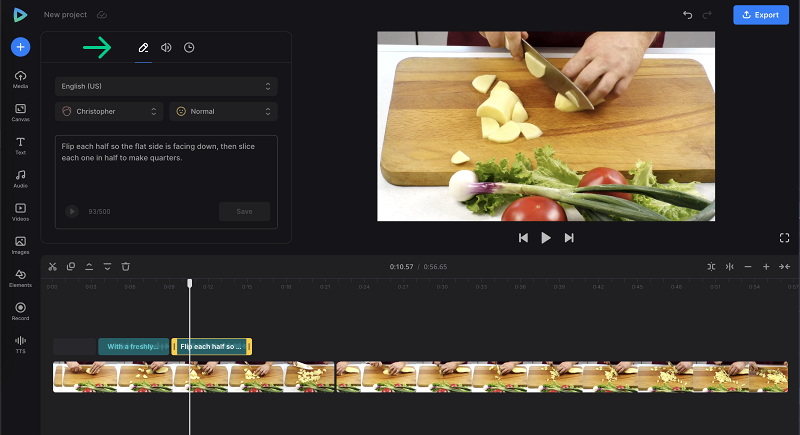Open the Media upload panel
Screen dimensions: 800x435
click(20, 79)
